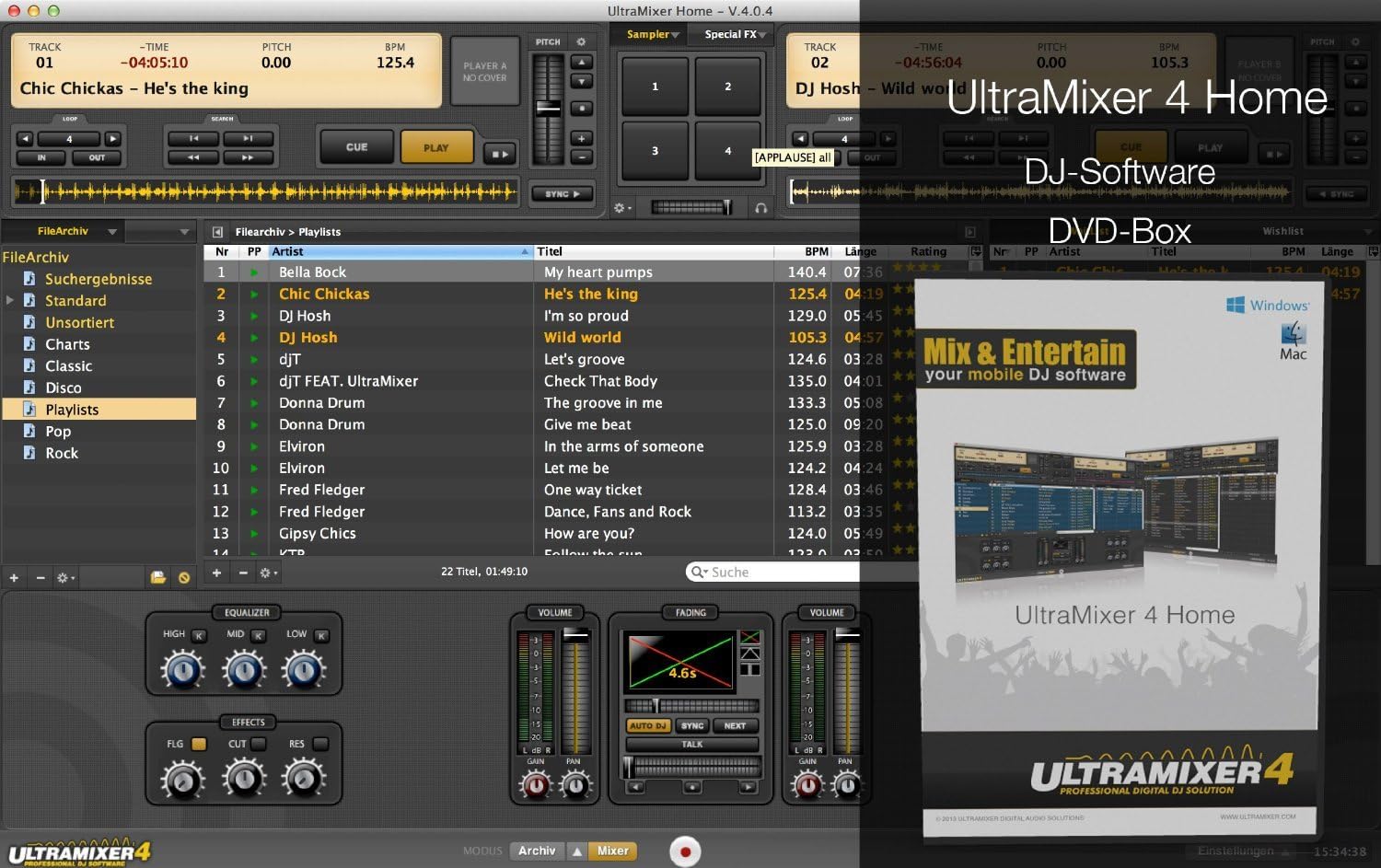The width and height of the screenshot is (1381, 868).
Task: Click inside the Suche search field
Action: point(773,572)
